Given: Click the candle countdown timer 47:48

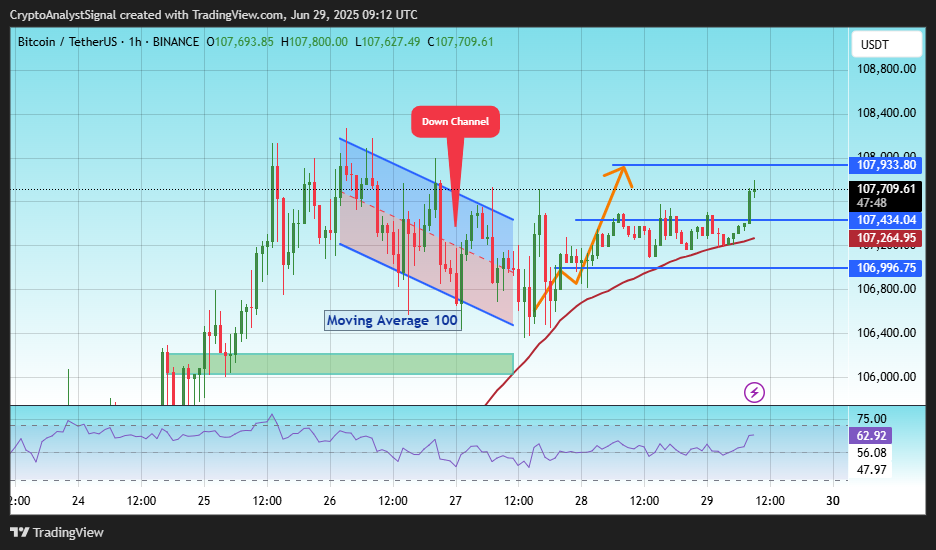Looking at the screenshot, I should 872,203.
